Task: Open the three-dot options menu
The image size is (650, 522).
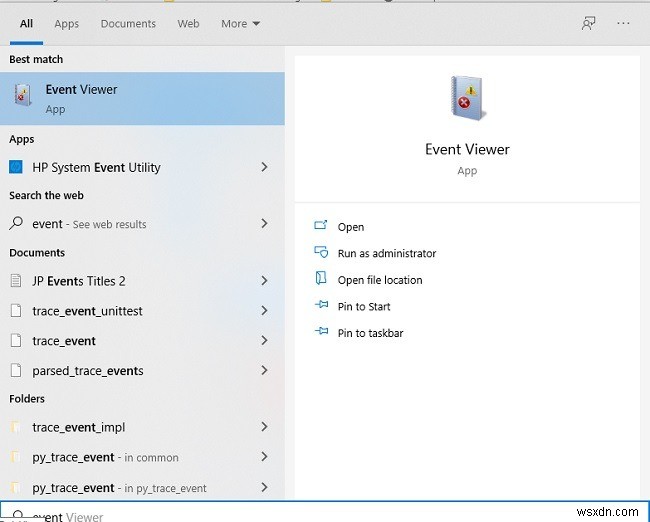Action: 623,24
